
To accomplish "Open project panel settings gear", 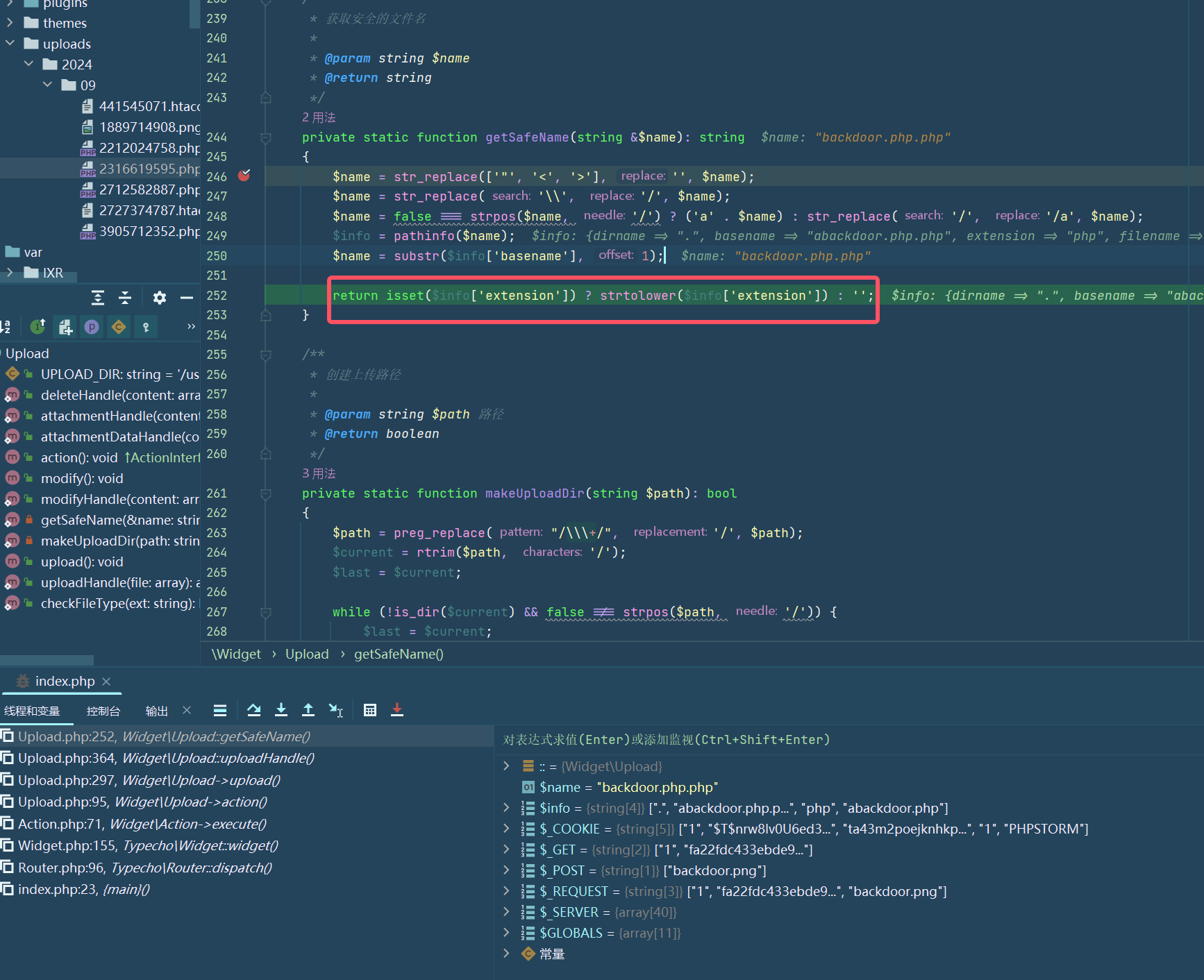I will click(160, 298).
